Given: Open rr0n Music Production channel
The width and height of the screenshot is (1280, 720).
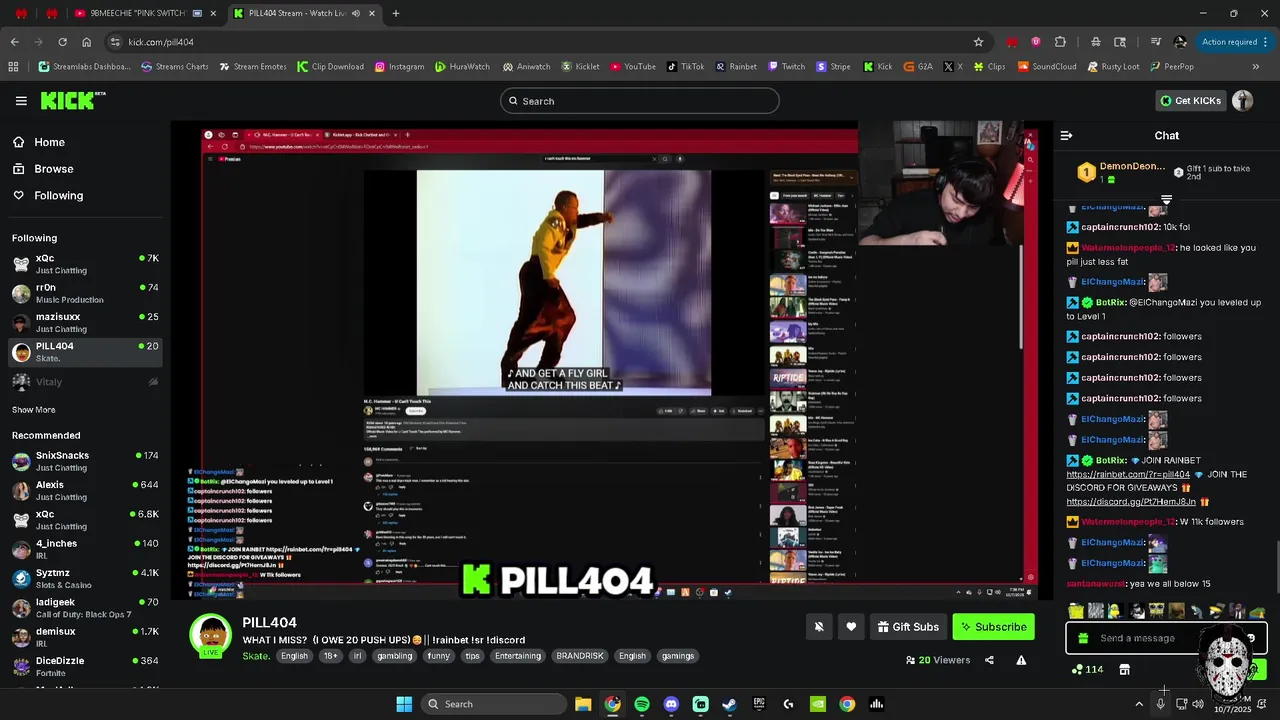Looking at the screenshot, I should [x=85, y=293].
